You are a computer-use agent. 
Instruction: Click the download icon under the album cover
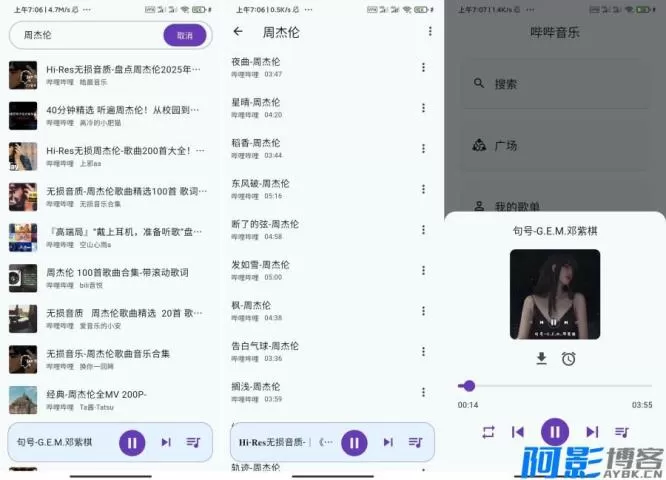tap(541, 359)
